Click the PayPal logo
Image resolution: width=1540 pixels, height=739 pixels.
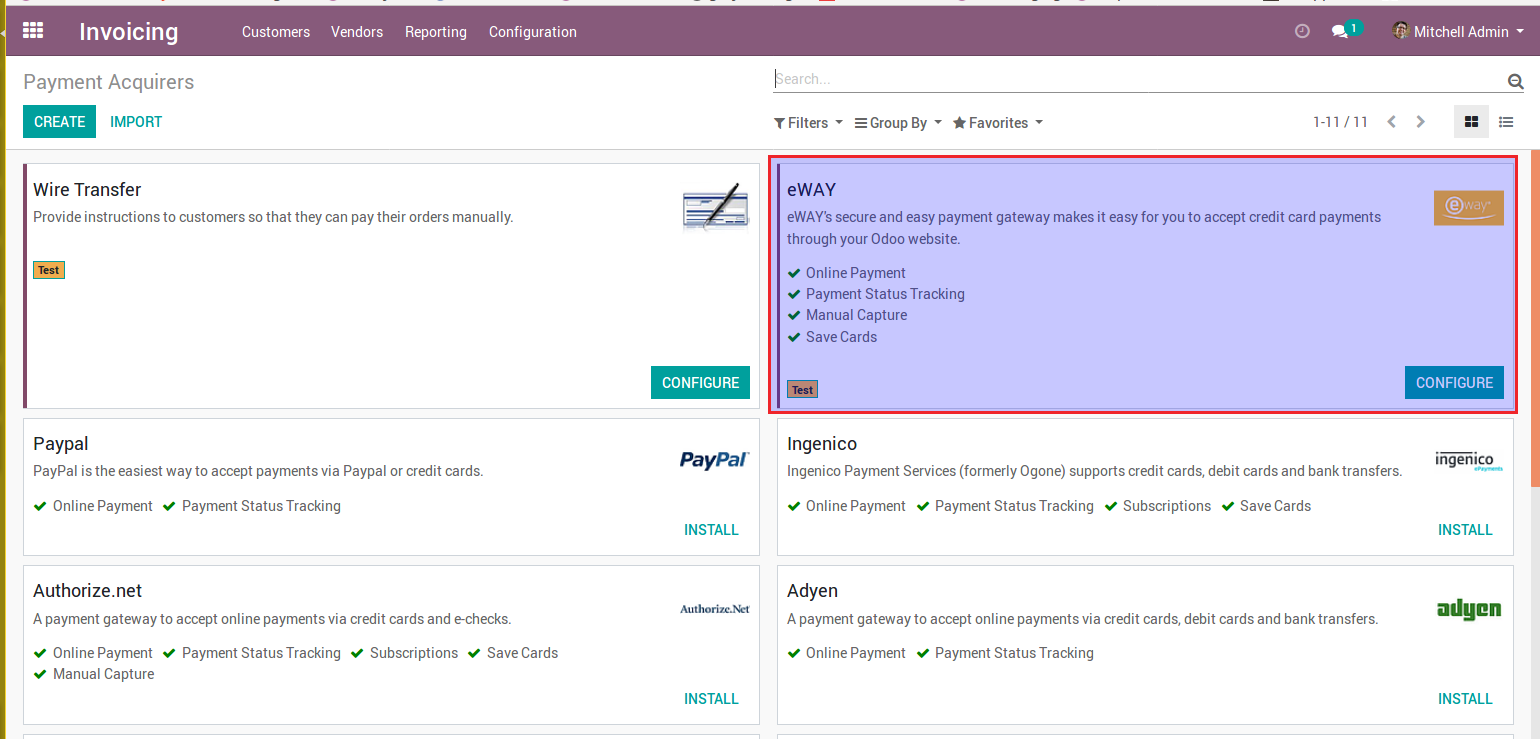pyautogui.click(x=715, y=459)
